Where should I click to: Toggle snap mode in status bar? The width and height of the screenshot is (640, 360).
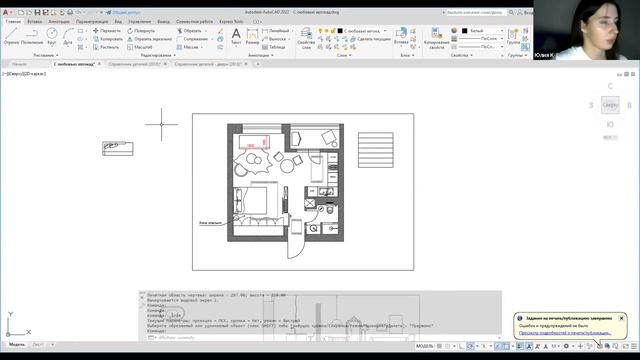(x=448, y=346)
